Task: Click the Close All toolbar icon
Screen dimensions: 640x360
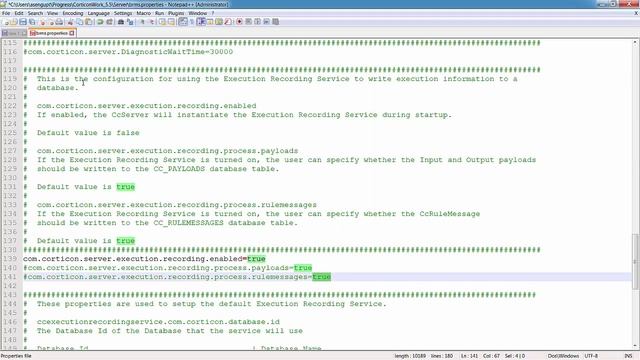Action: [x=52, y=22]
